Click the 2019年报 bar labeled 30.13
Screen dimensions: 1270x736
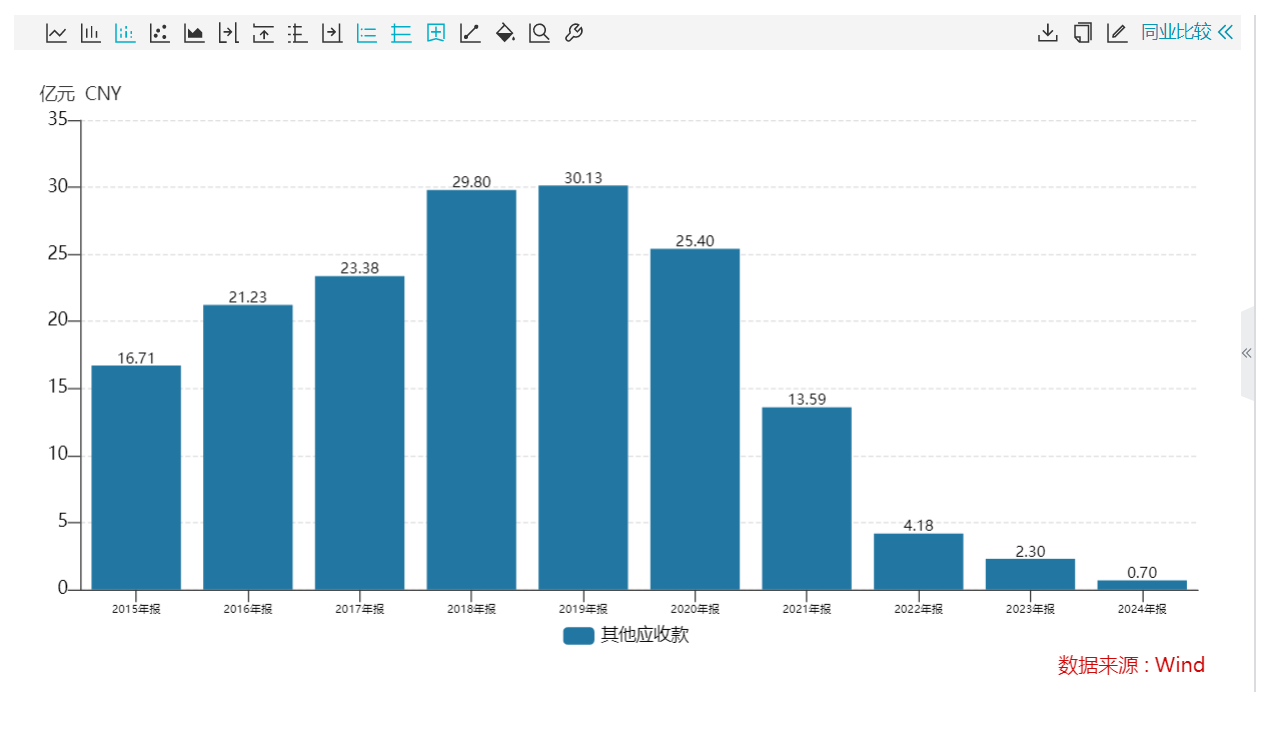click(583, 388)
